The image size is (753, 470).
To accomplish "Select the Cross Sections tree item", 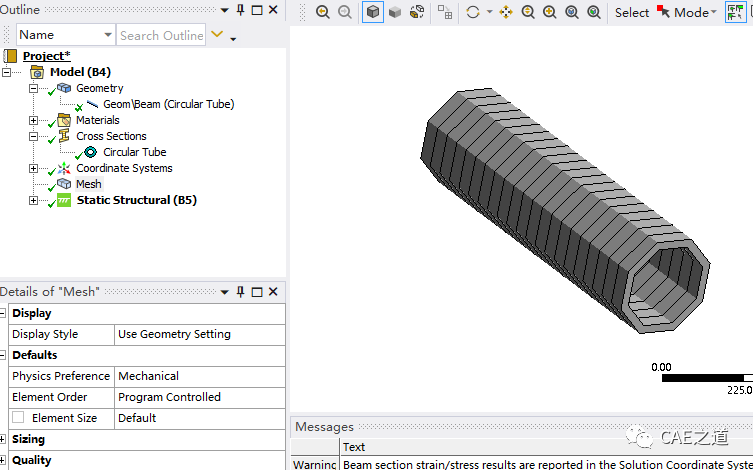I will tap(111, 136).
